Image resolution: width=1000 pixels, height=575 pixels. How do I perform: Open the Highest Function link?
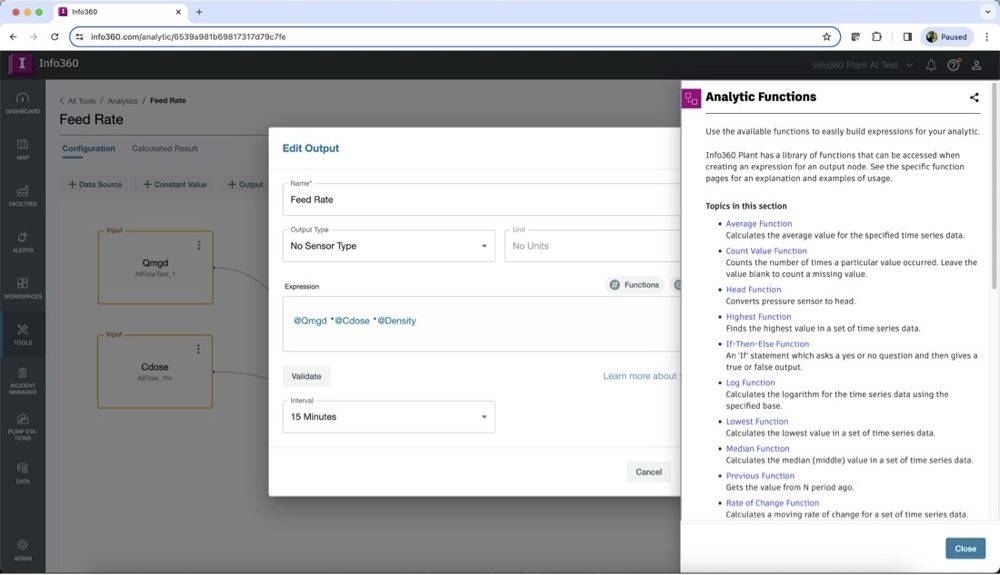[758, 317]
